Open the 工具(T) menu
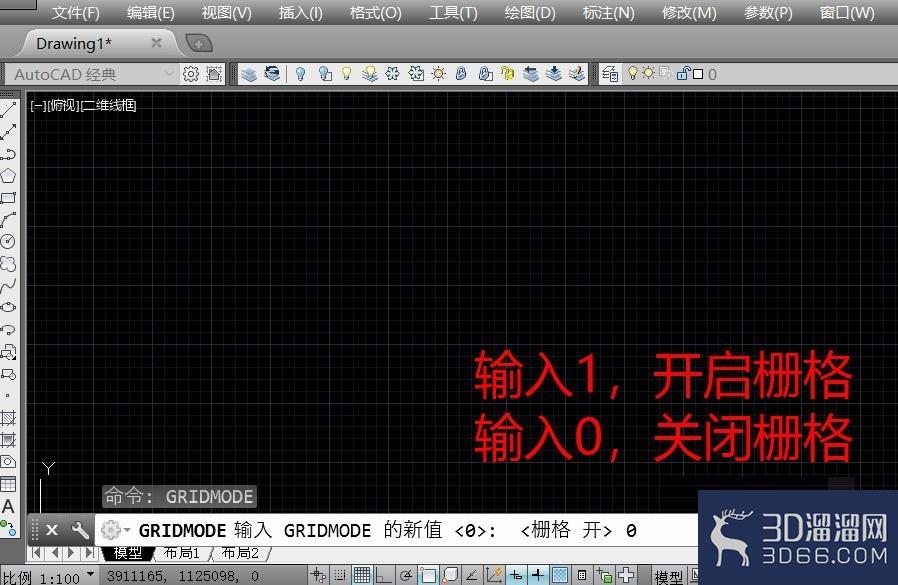The image size is (898, 585). (x=453, y=13)
